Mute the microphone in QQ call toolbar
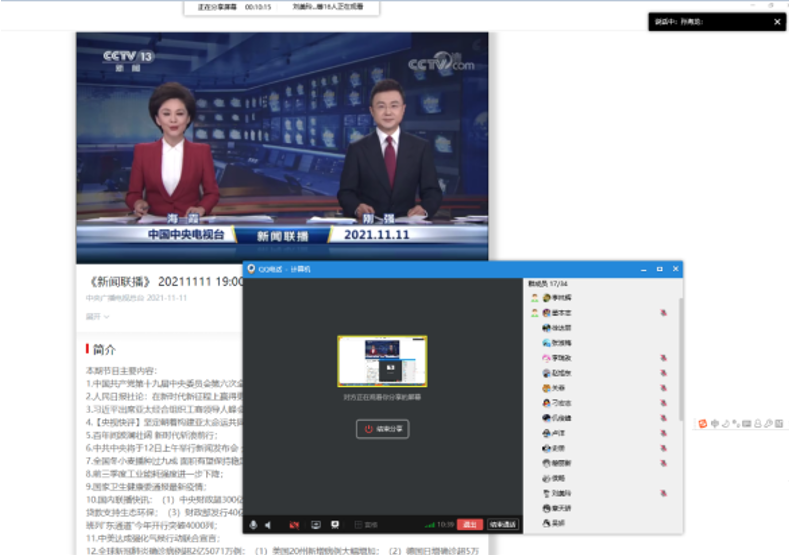This screenshot has height=555, width=789. tap(253, 524)
